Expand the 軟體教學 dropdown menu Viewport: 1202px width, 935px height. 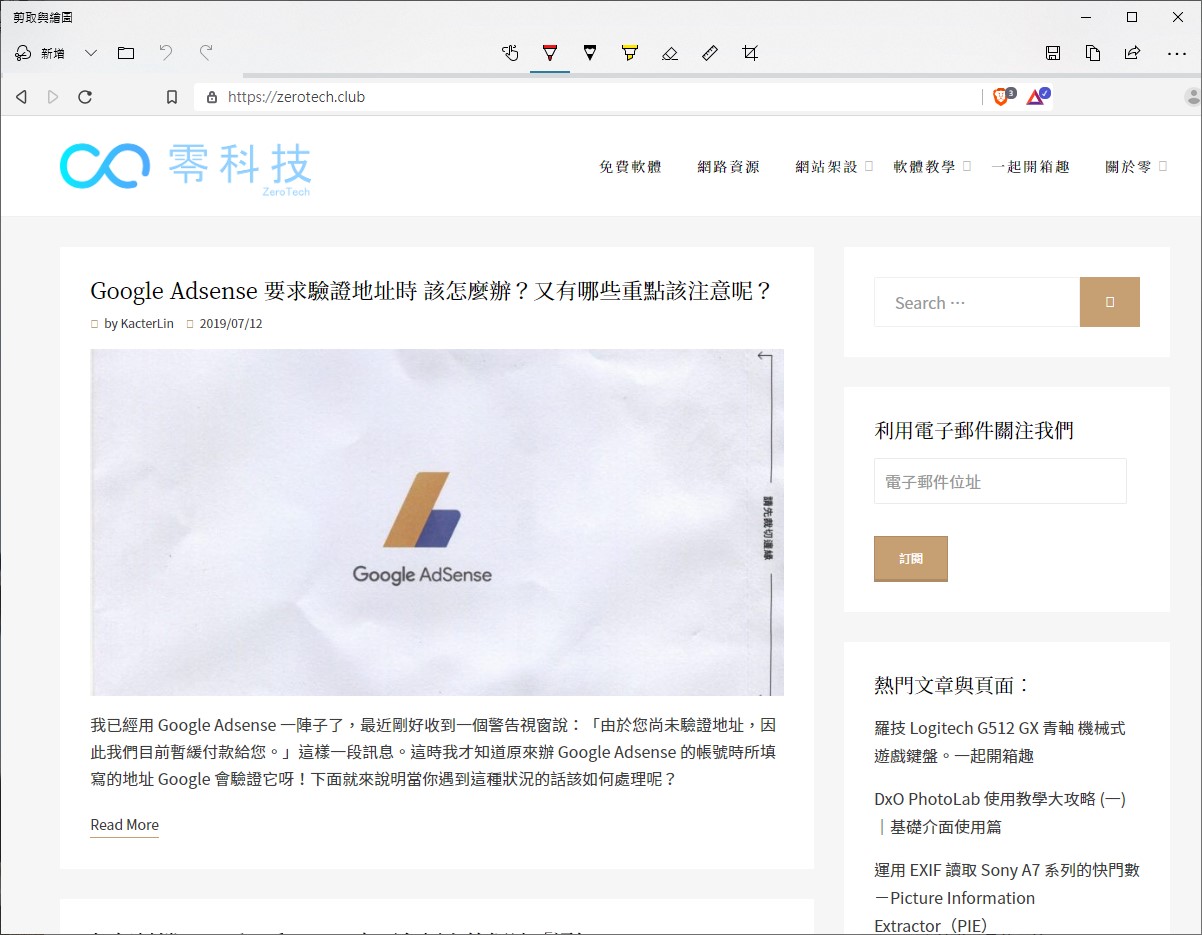pos(932,167)
